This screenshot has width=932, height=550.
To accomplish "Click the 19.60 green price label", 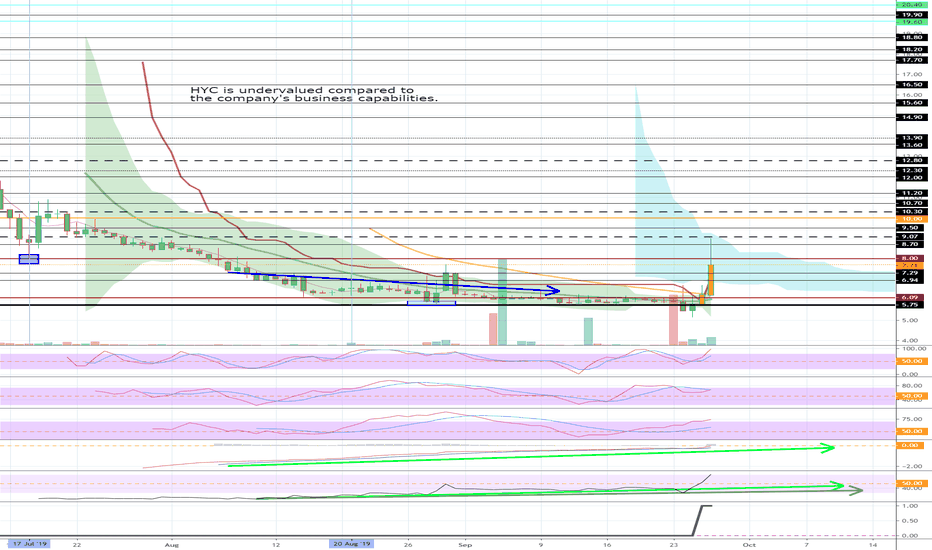I will [x=912, y=22].
